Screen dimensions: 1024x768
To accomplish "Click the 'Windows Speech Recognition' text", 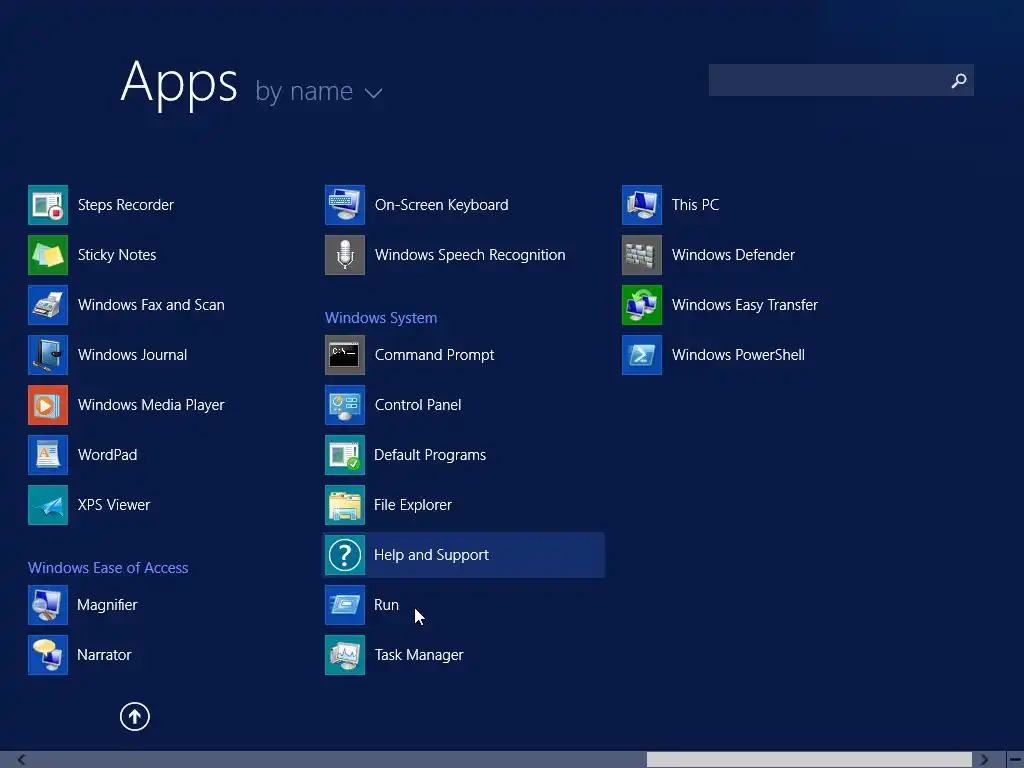I will pyautogui.click(x=470, y=255).
